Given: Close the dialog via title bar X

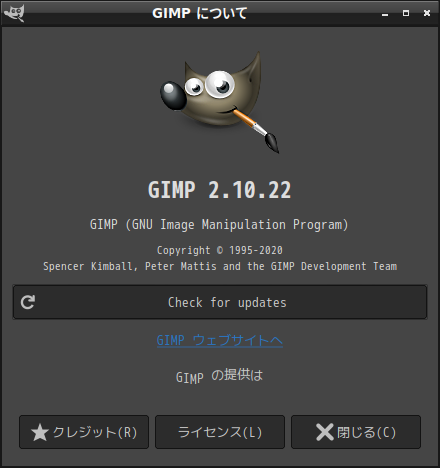Looking at the screenshot, I should click(x=427, y=13).
